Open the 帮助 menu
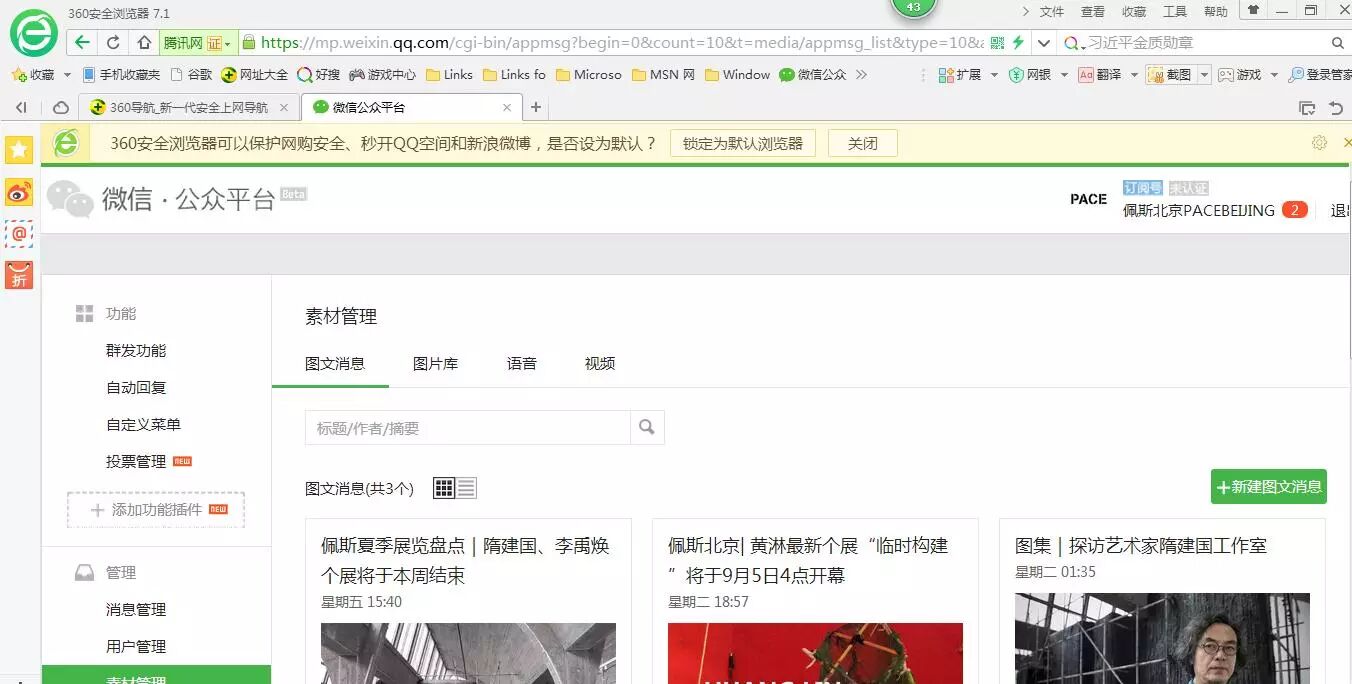This screenshot has width=1352, height=684. coord(1216,12)
